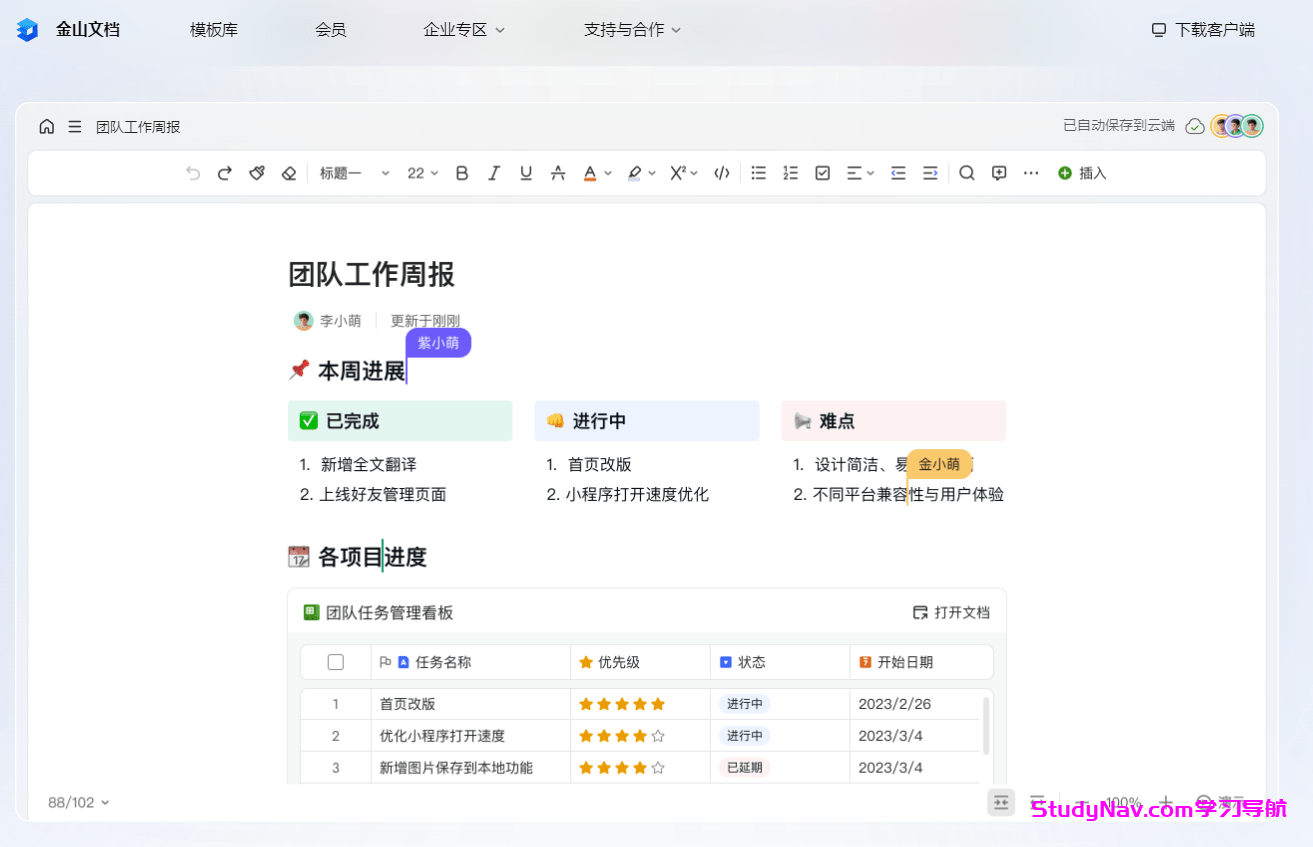Screen dimensions: 1313x847
Task: Switch to the 模板库 tab
Action: [x=213, y=29]
